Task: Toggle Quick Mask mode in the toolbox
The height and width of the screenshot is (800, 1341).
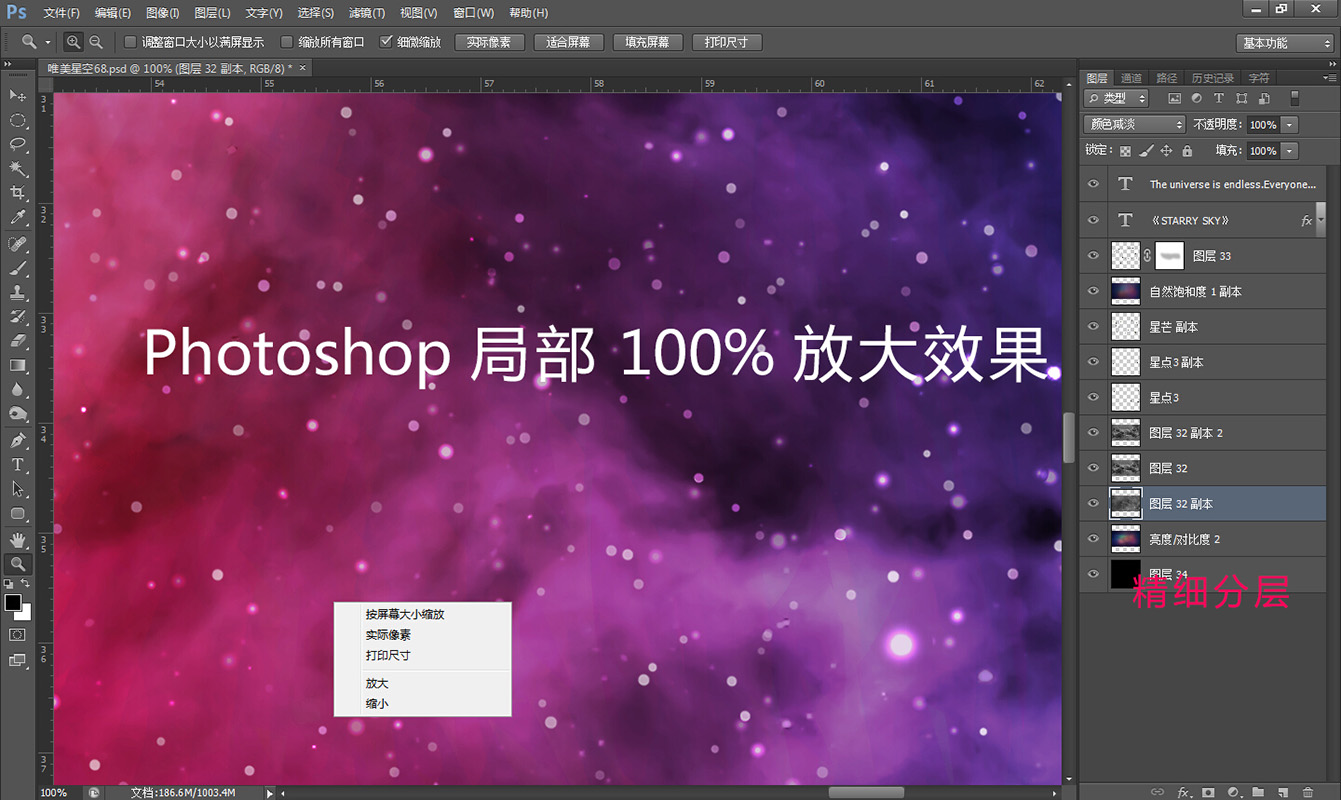Action: [x=18, y=634]
